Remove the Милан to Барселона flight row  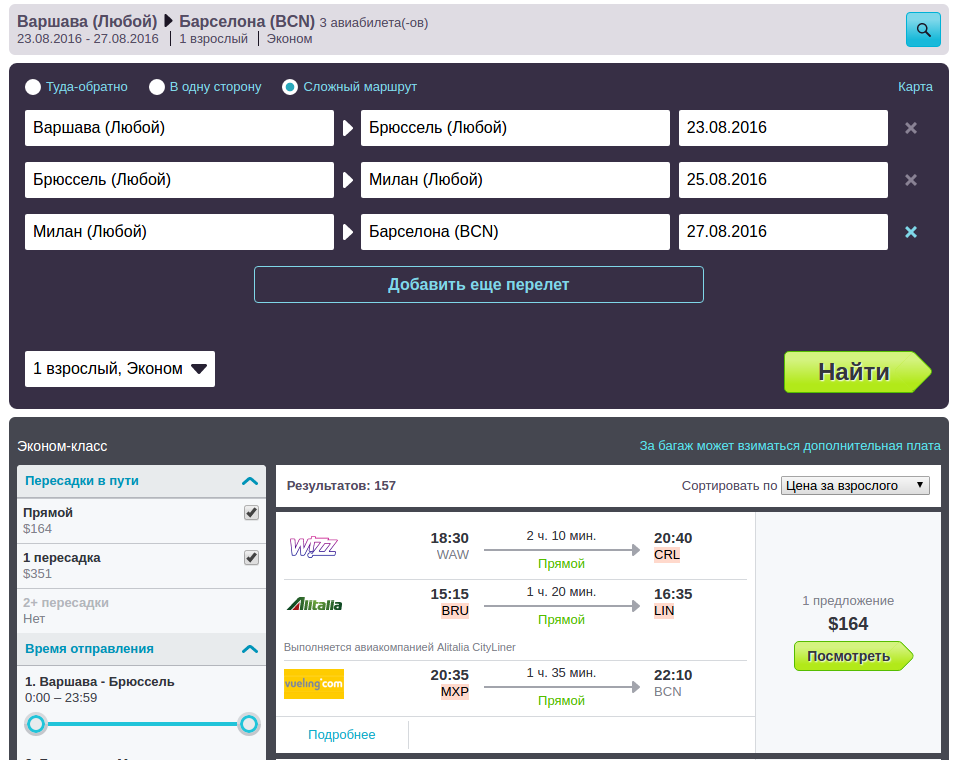pos(911,232)
